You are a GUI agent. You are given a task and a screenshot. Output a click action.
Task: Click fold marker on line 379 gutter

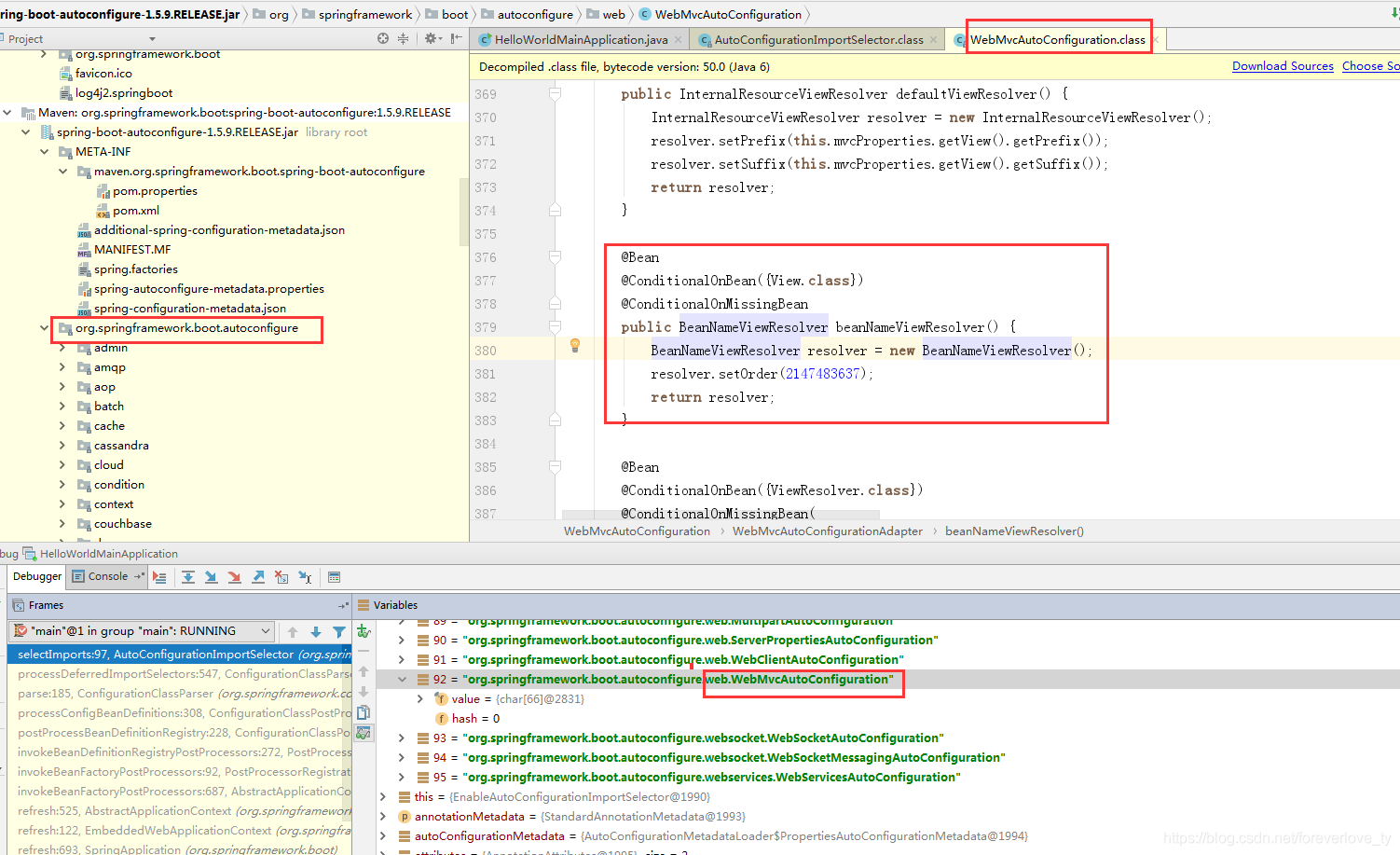pos(555,327)
